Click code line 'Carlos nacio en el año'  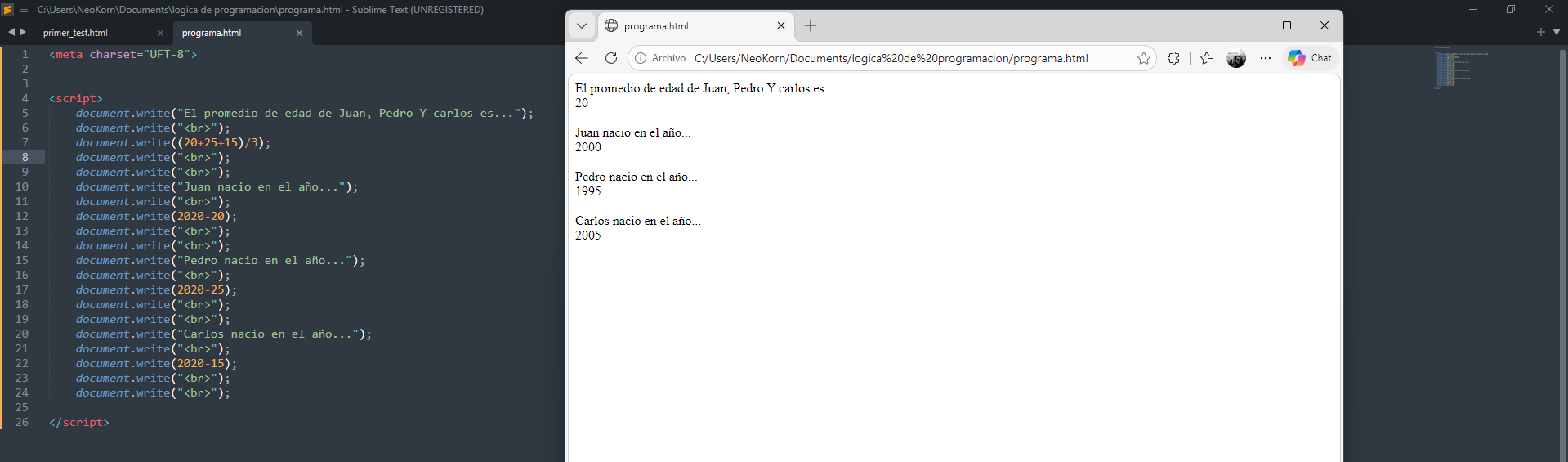click(224, 334)
